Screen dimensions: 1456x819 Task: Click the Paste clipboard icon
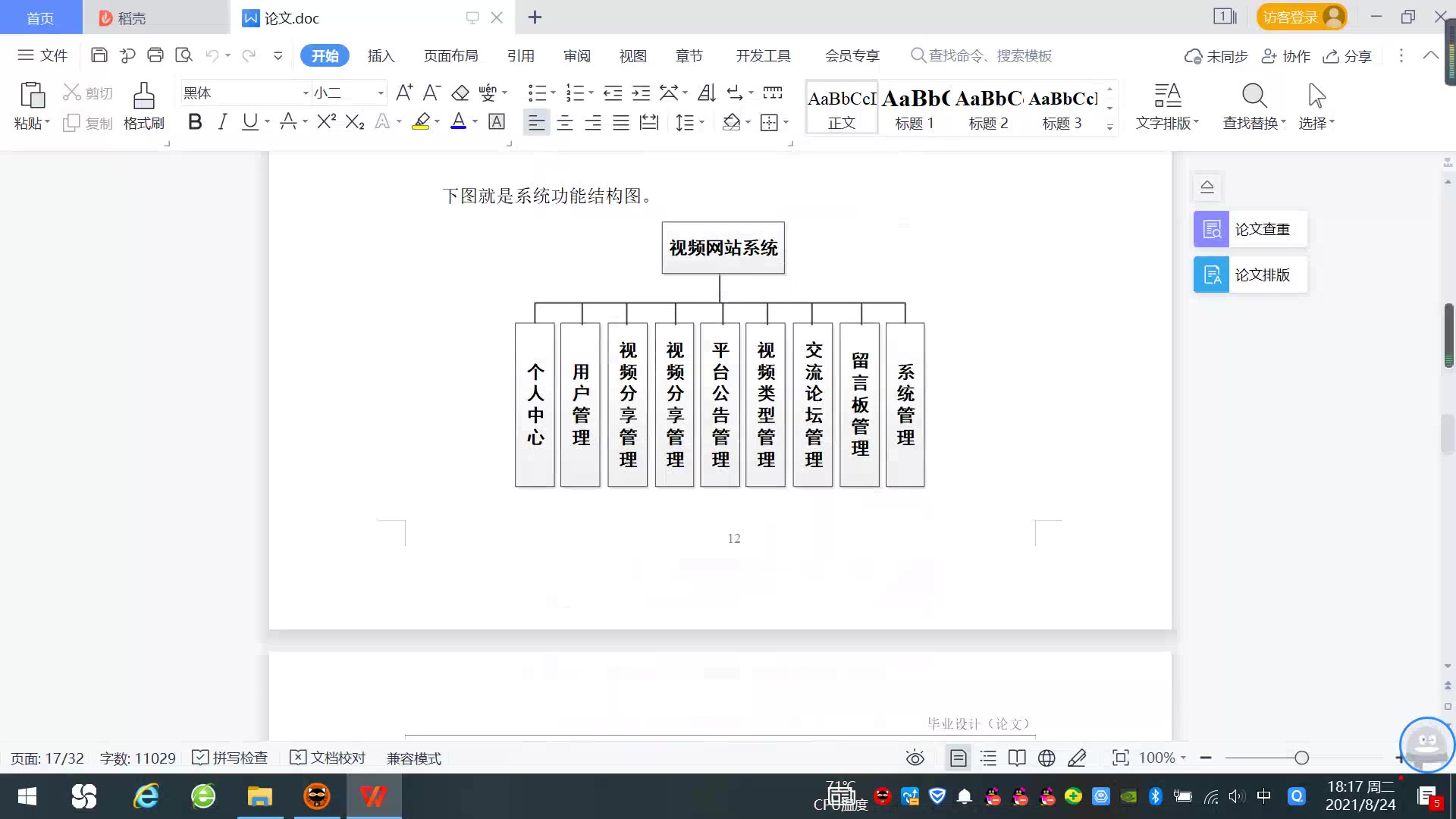[x=32, y=96]
